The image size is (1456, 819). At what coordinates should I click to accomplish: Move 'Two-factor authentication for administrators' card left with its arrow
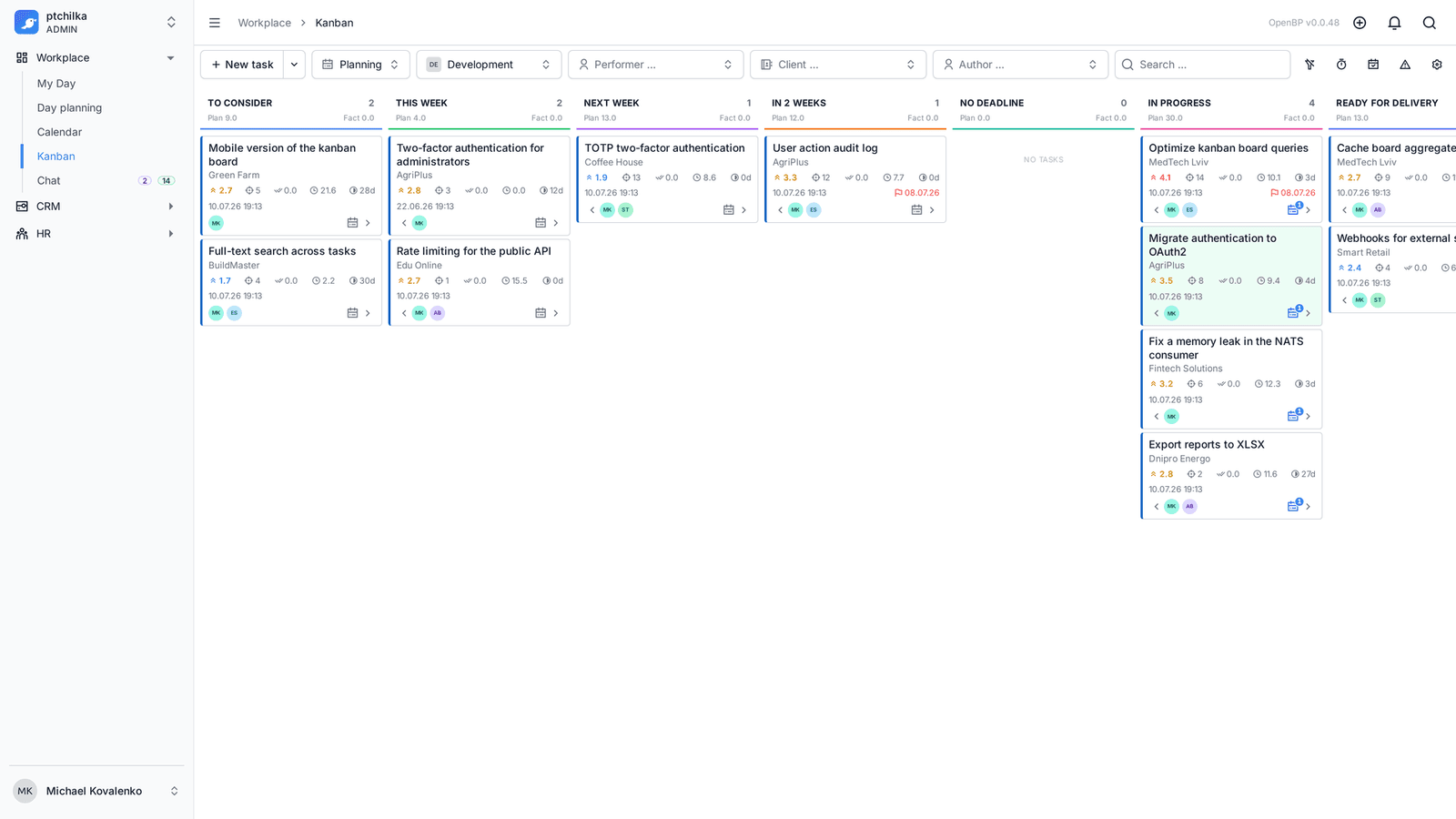404,223
